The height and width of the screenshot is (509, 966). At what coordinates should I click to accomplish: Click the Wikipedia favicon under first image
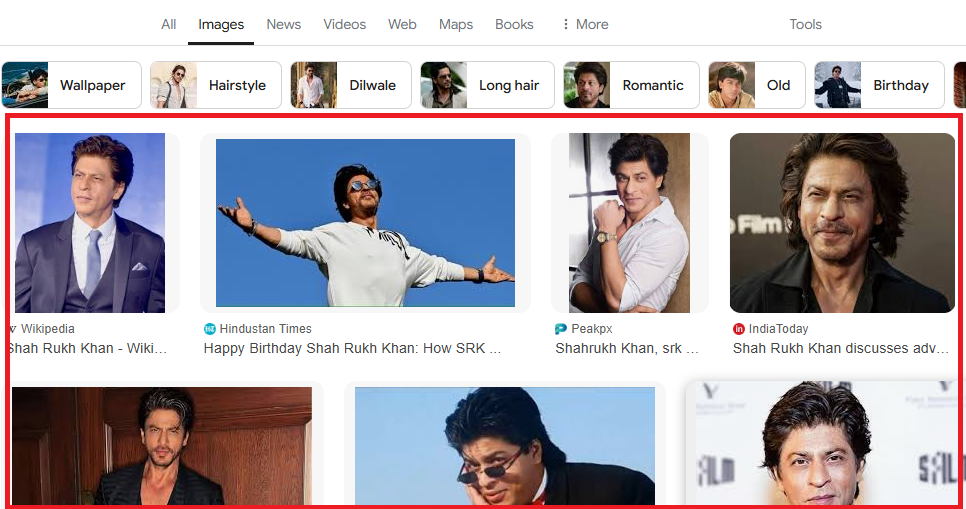12,329
